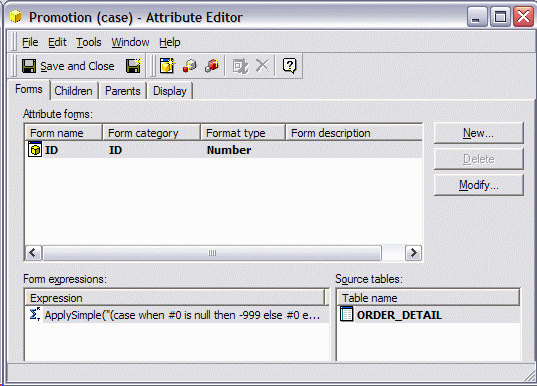Switch to the Parents tab
The width and height of the screenshot is (537, 386).
point(123,91)
